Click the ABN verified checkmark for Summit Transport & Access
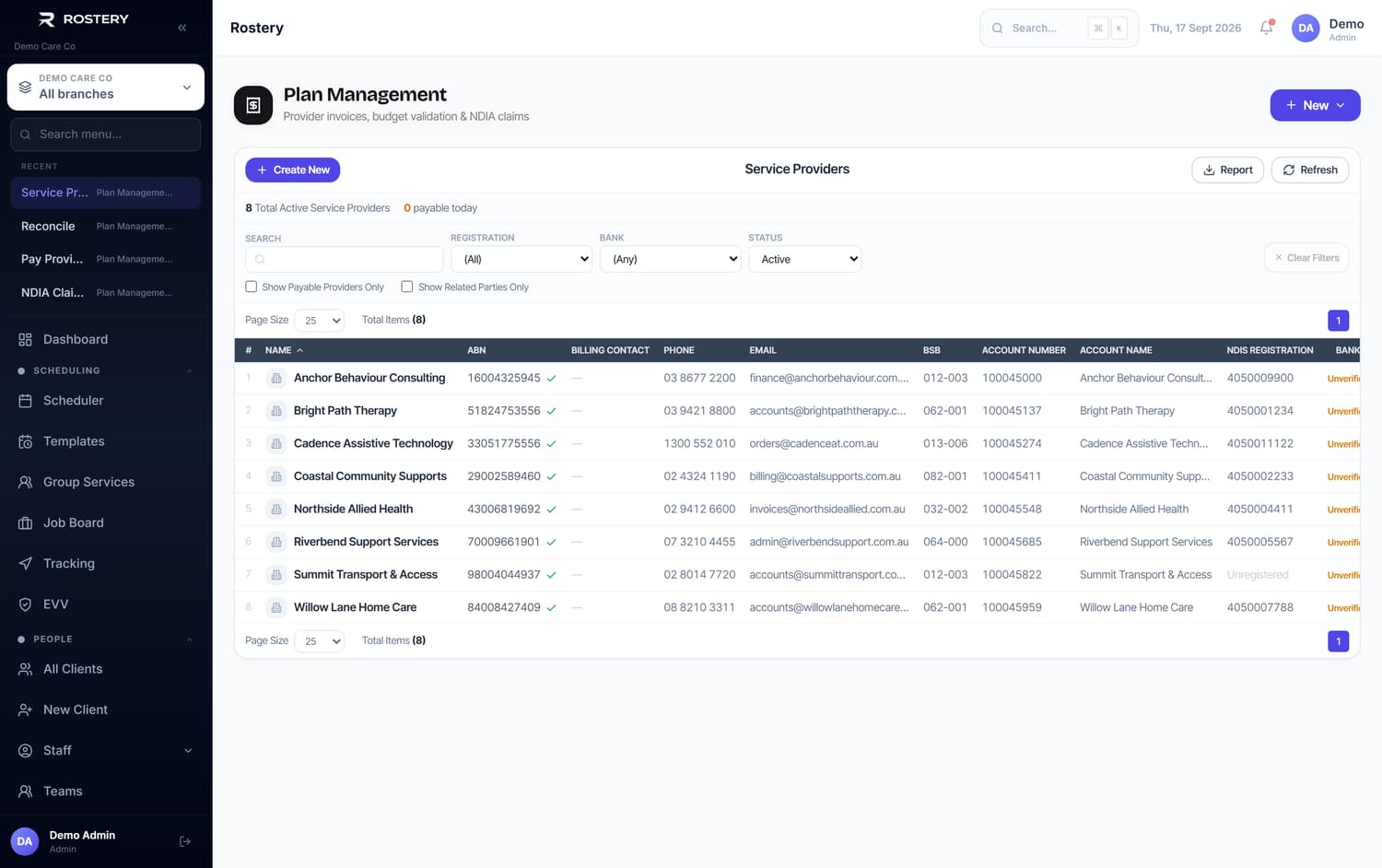Image resolution: width=1382 pixels, height=868 pixels. point(552,575)
